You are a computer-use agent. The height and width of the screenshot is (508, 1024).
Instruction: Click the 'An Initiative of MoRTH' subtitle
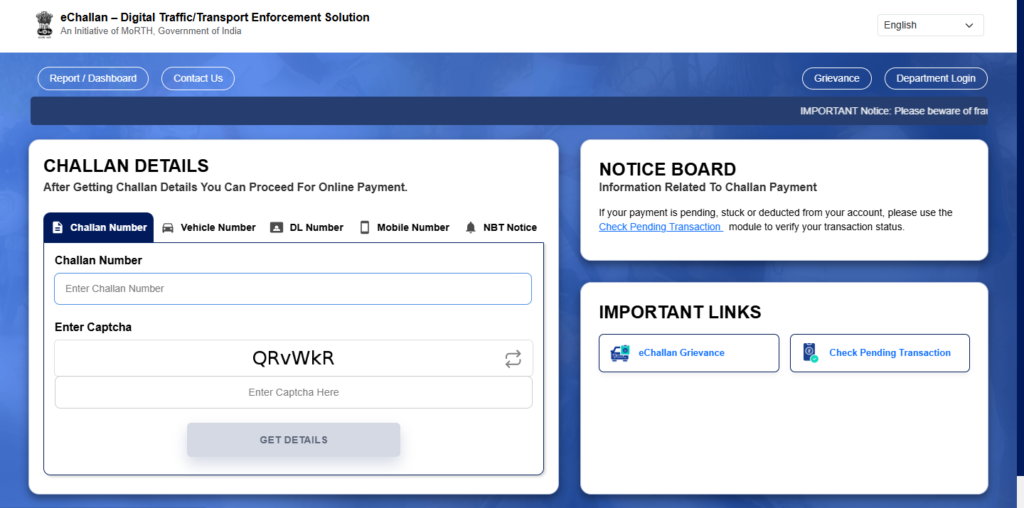point(151,31)
